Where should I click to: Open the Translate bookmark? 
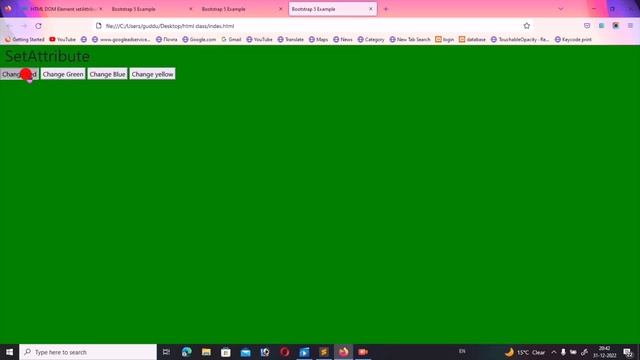[x=291, y=40]
